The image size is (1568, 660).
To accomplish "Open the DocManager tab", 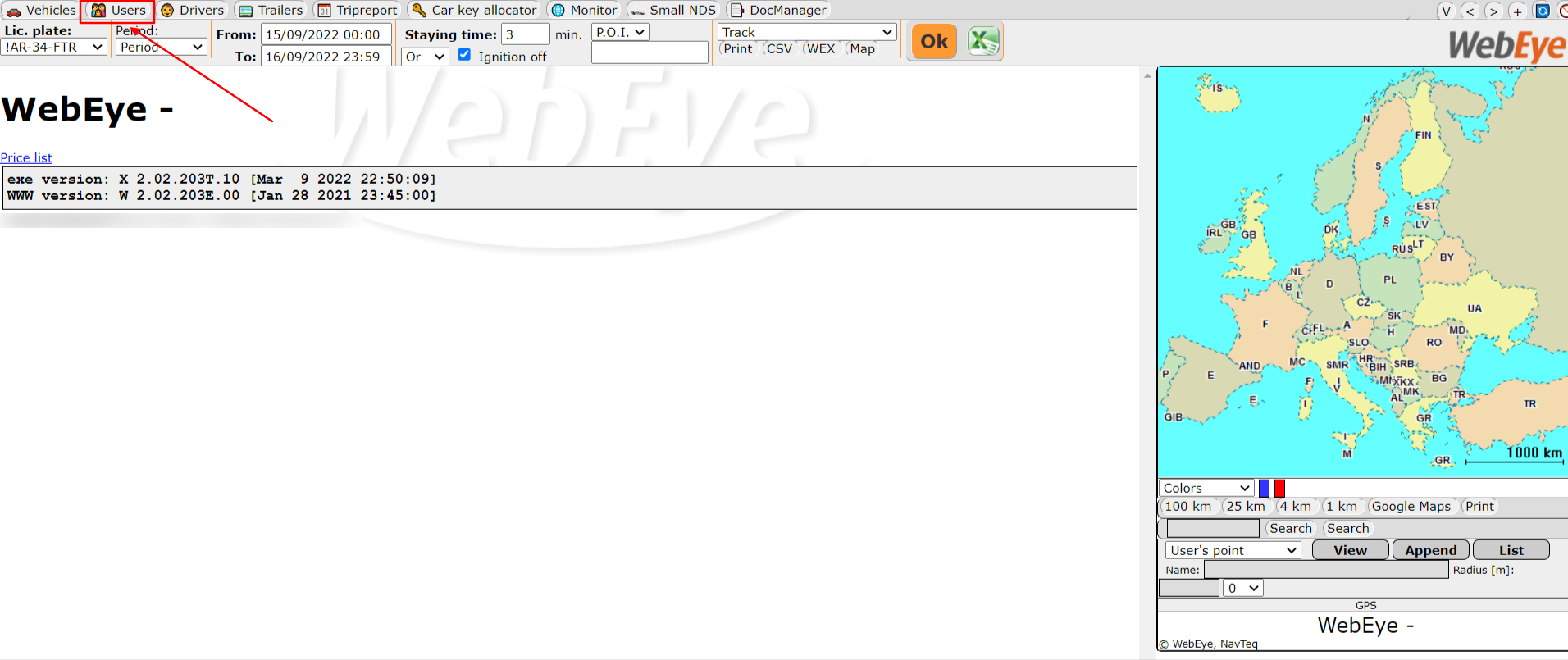I will [778, 10].
